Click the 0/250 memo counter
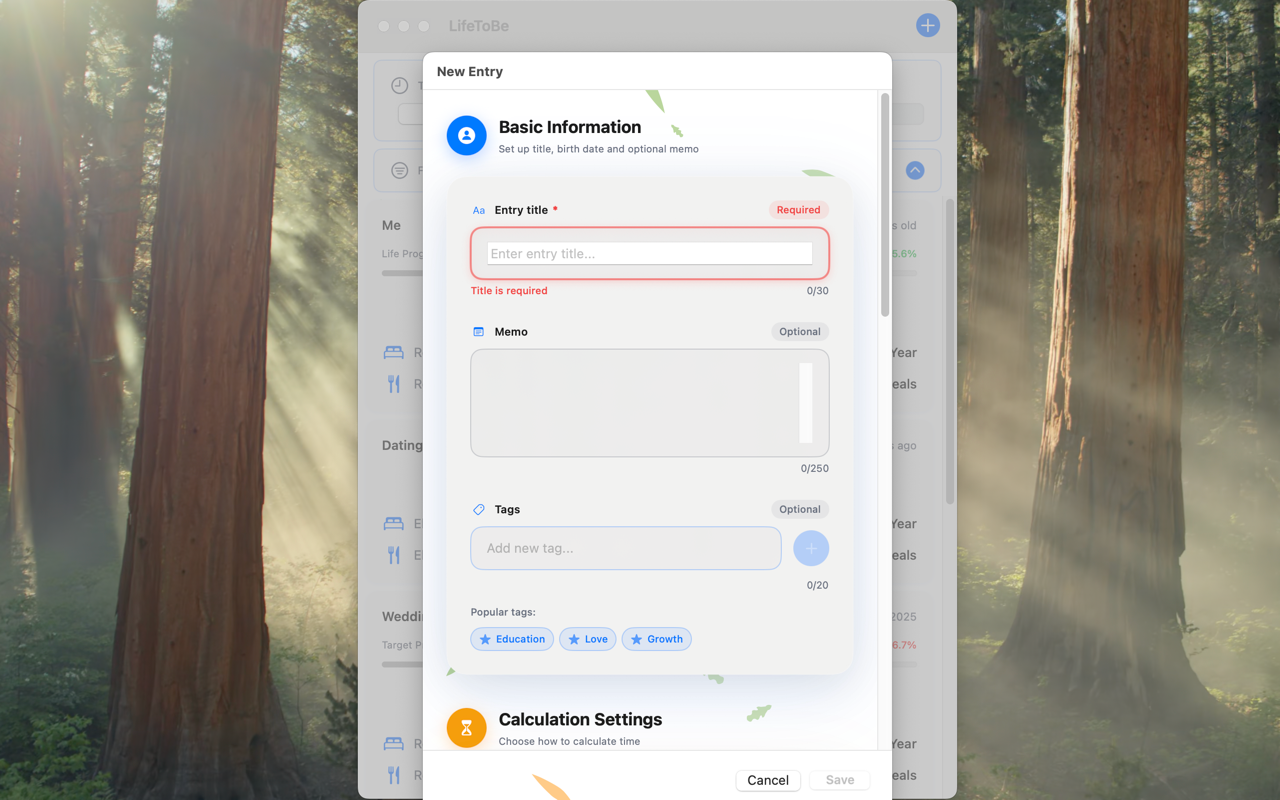Viewport: 1280px width, 800px height. pos(815,469)
